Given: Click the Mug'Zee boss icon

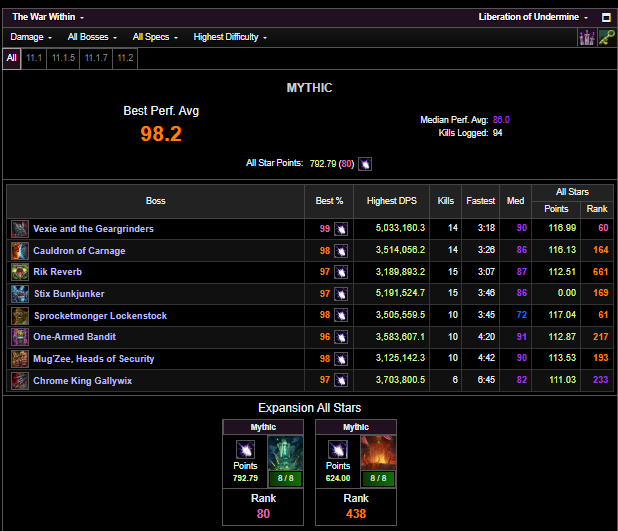Looking at the screenshot, I should [x=20, y=359].
